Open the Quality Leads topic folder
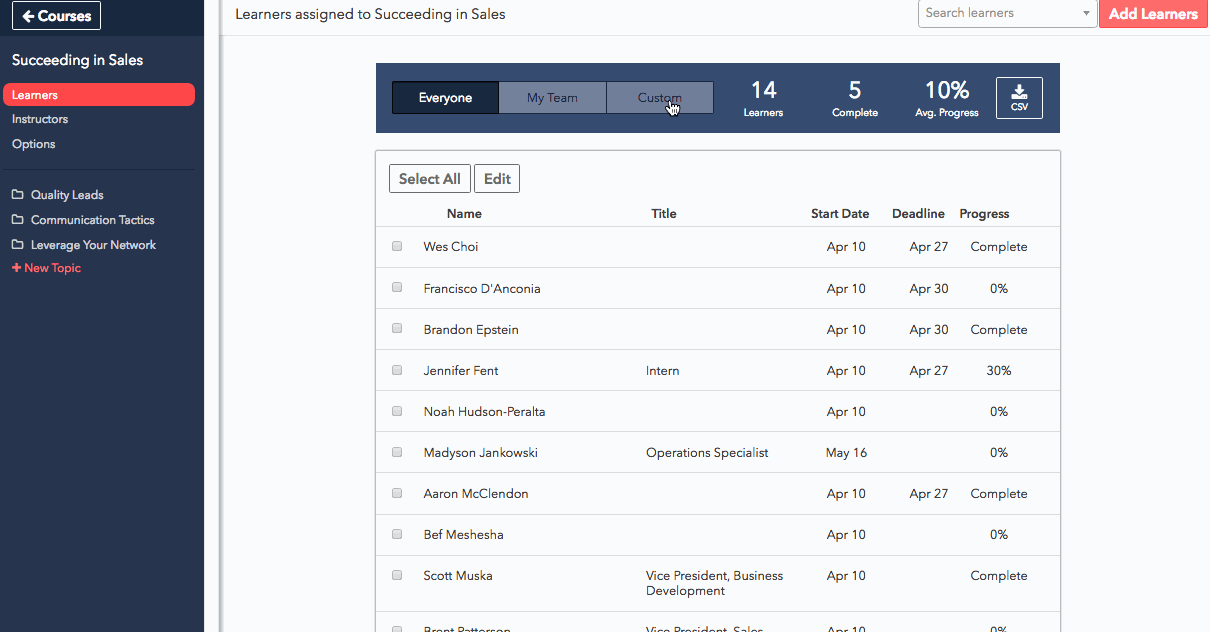 68,194
